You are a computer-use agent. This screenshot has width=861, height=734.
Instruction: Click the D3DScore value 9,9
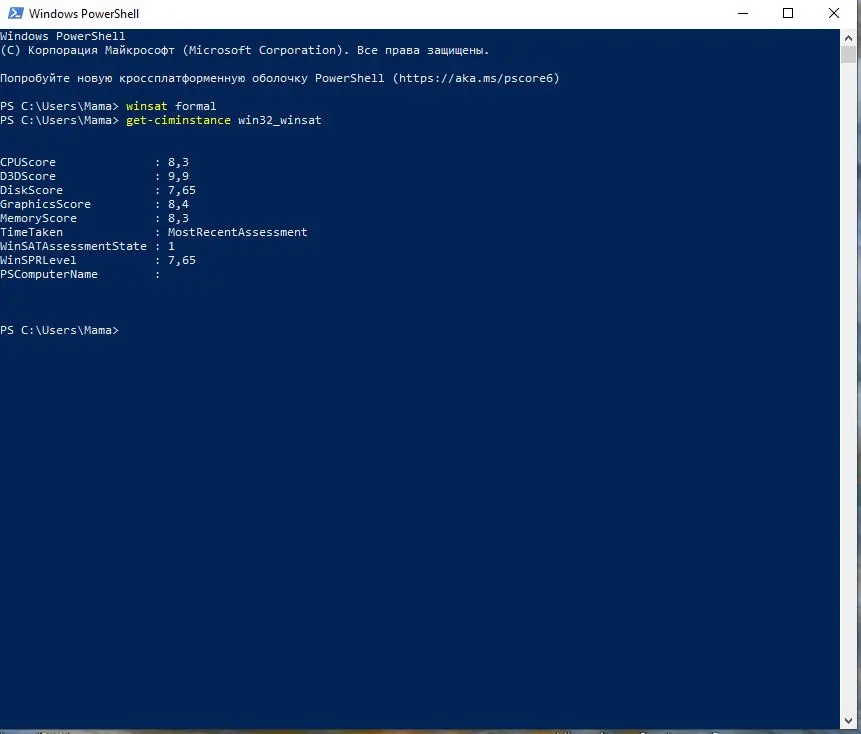(x=178, y=176)
